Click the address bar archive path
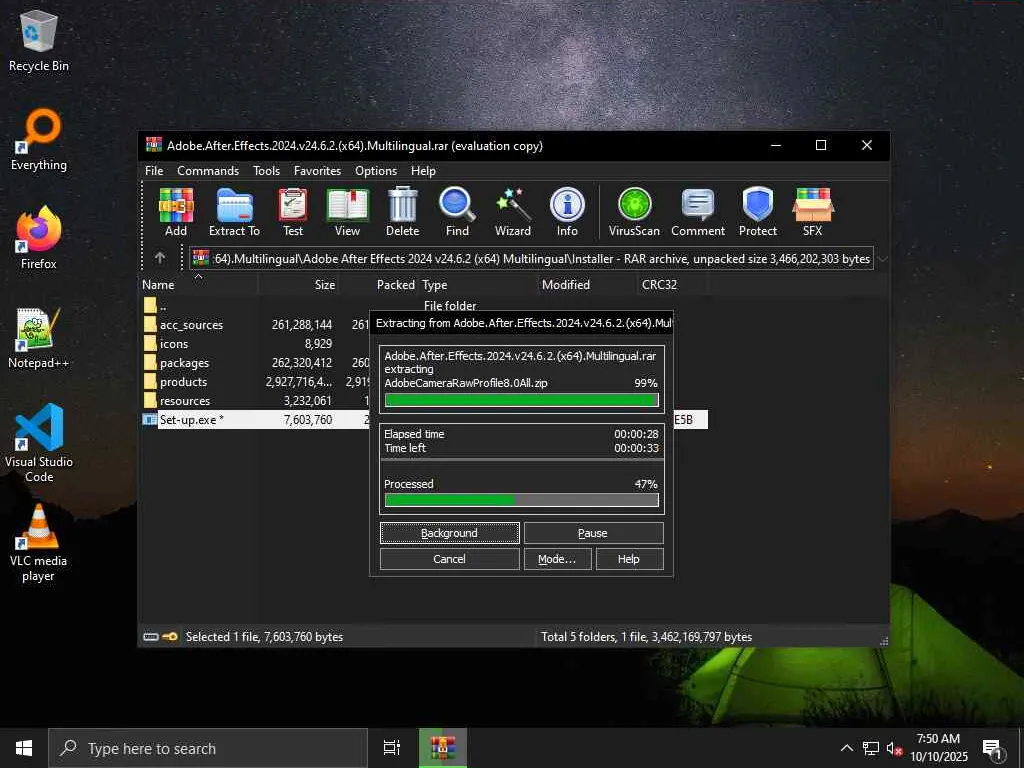This screenshot has height=768, width=1024. point(532,259)
